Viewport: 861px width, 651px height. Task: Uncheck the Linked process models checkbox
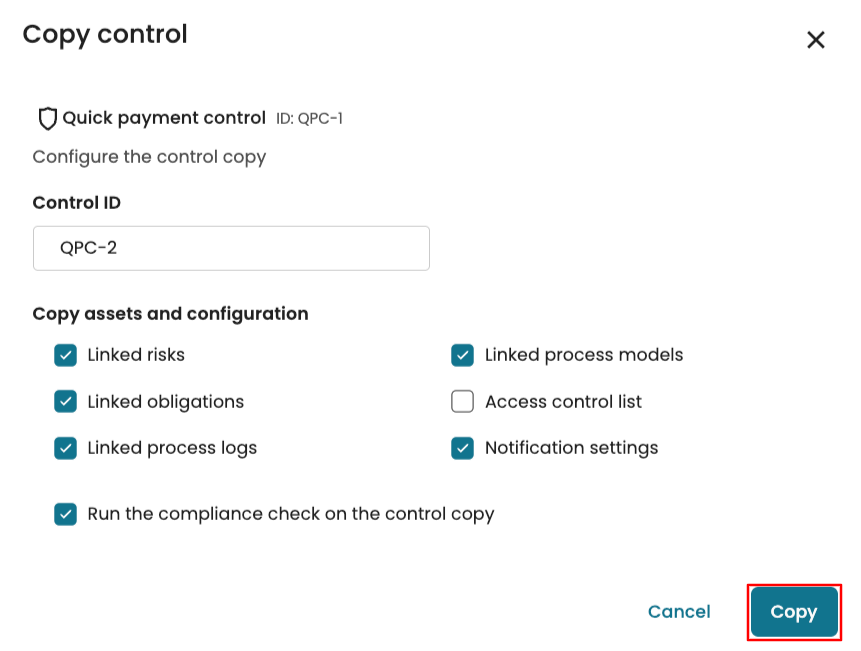click(x=462, y=355)
